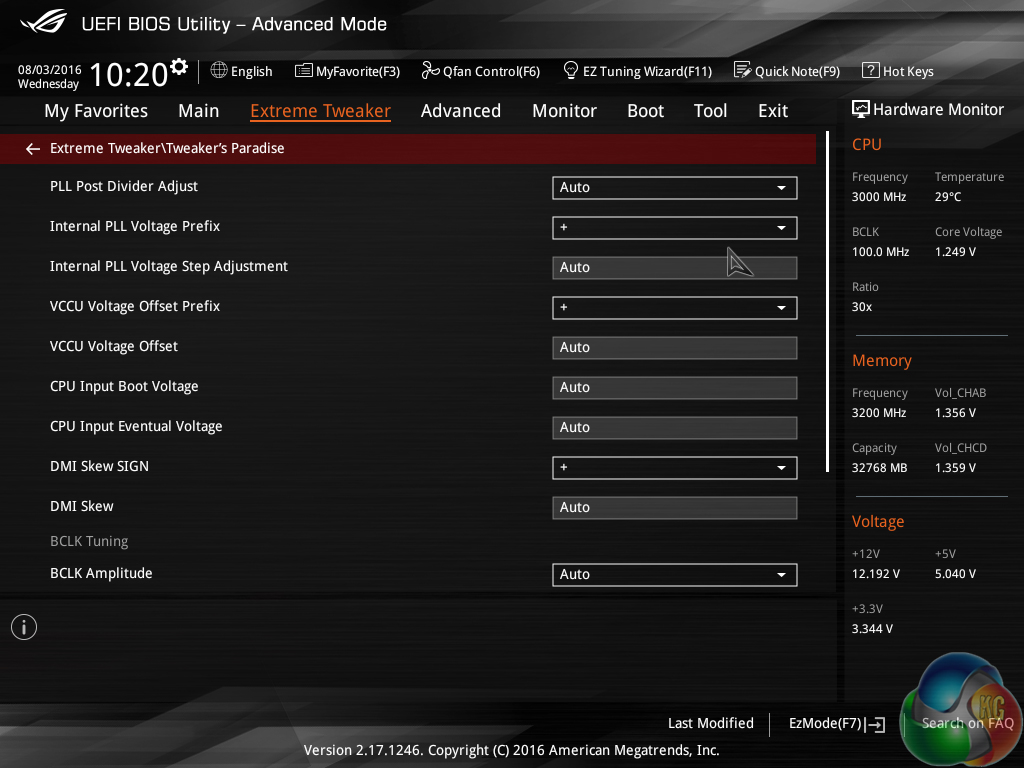Screen dimensions: 1024x768
Task: Click the globe language icon
Action: [x=219, y=70]
